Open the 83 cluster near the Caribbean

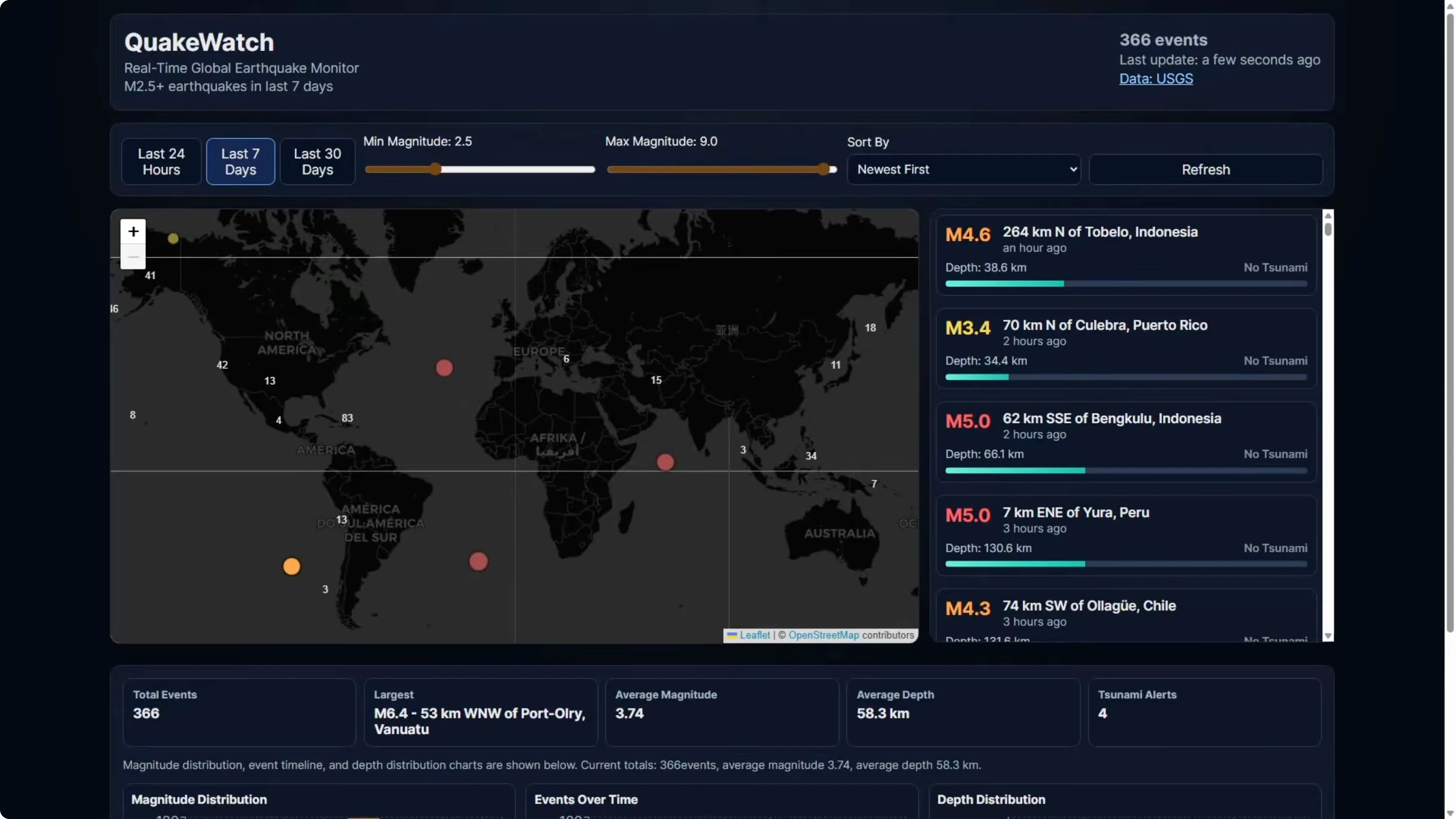347,418
